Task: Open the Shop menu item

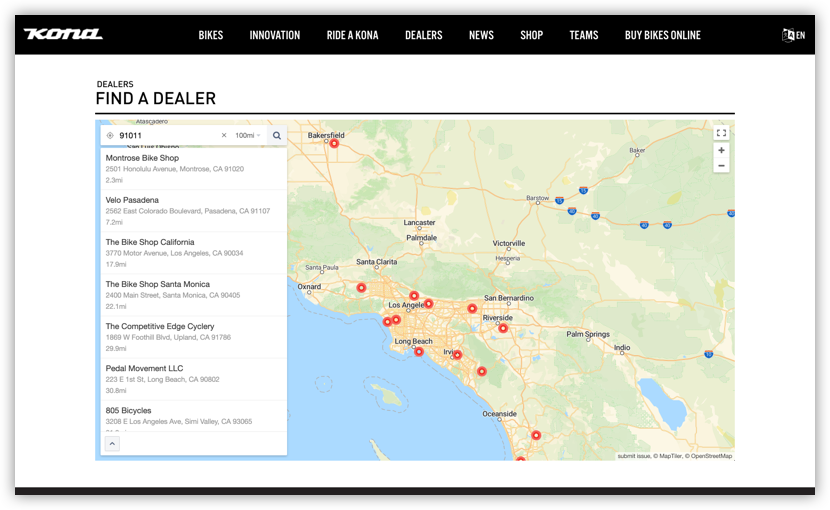Action: [531, 35]
